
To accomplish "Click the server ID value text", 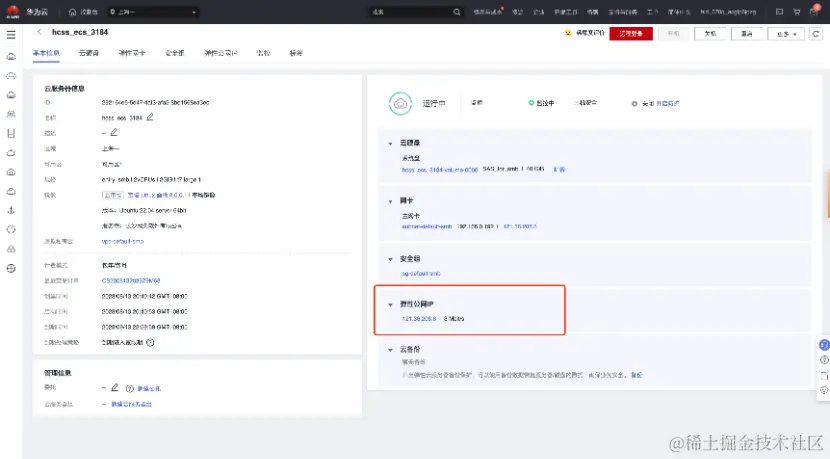I will point(155,102).
